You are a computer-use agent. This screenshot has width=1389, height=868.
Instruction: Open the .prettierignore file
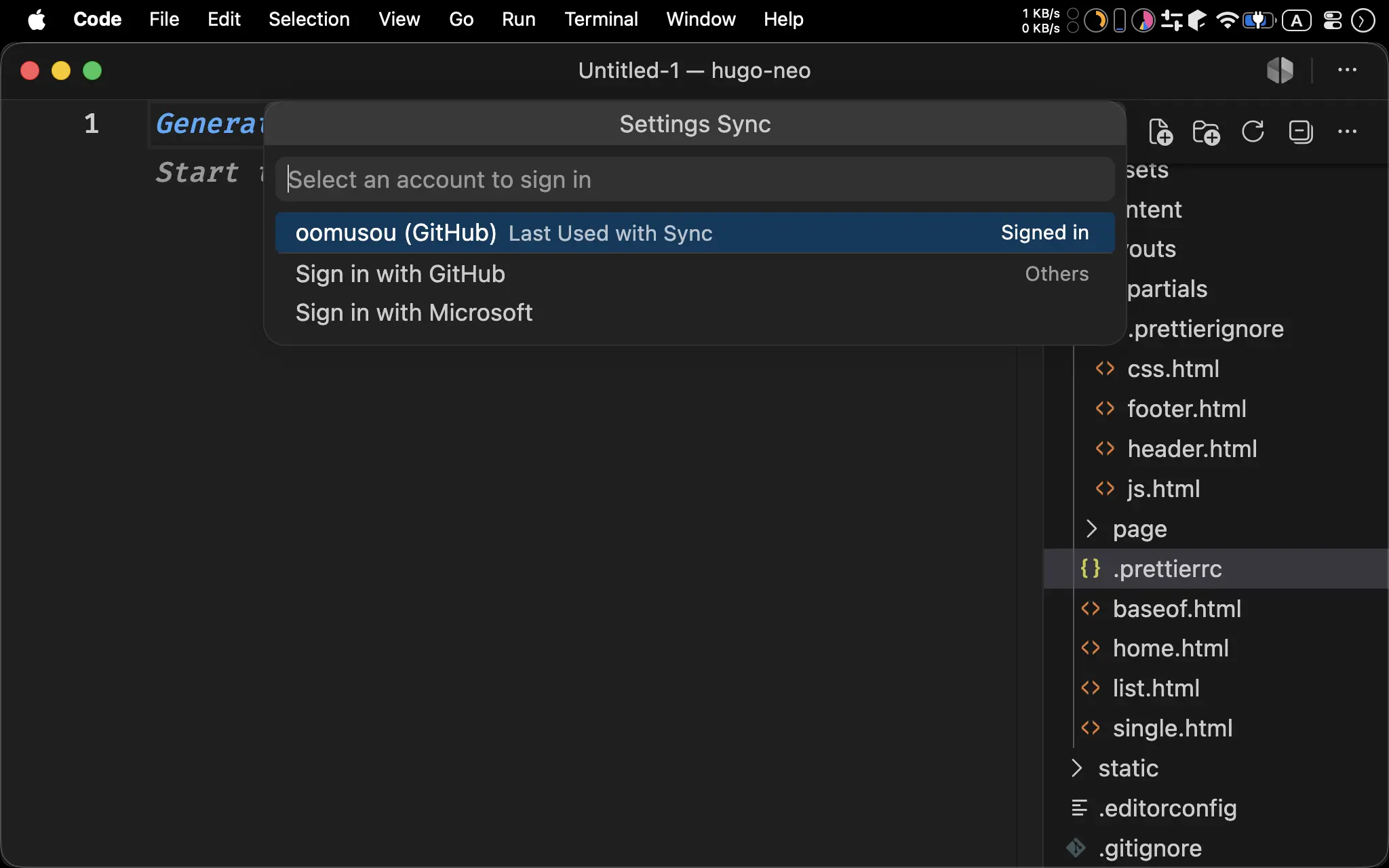tap(1205, 329)
